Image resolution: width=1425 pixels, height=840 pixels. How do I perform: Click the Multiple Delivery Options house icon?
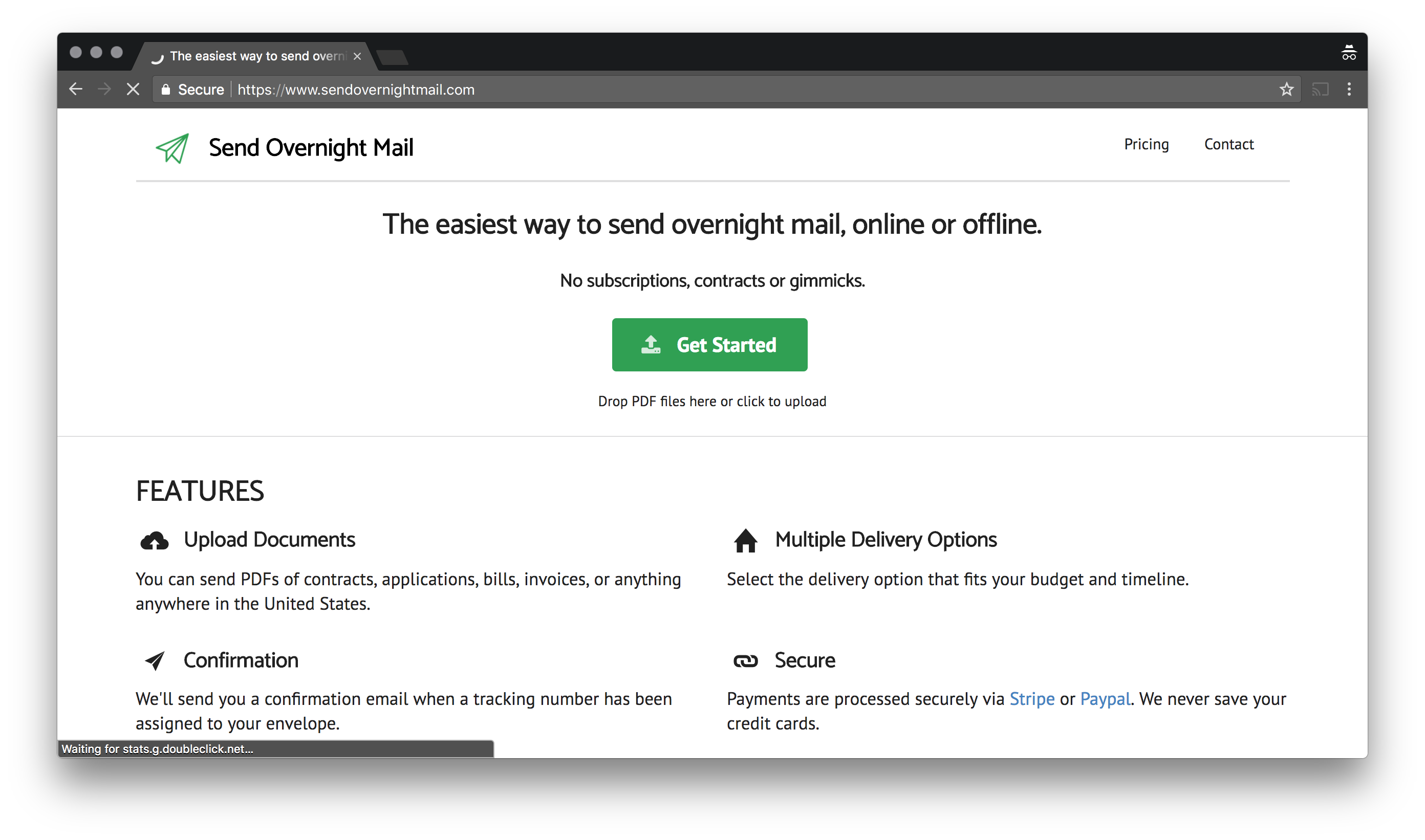(x=745, y=541)
